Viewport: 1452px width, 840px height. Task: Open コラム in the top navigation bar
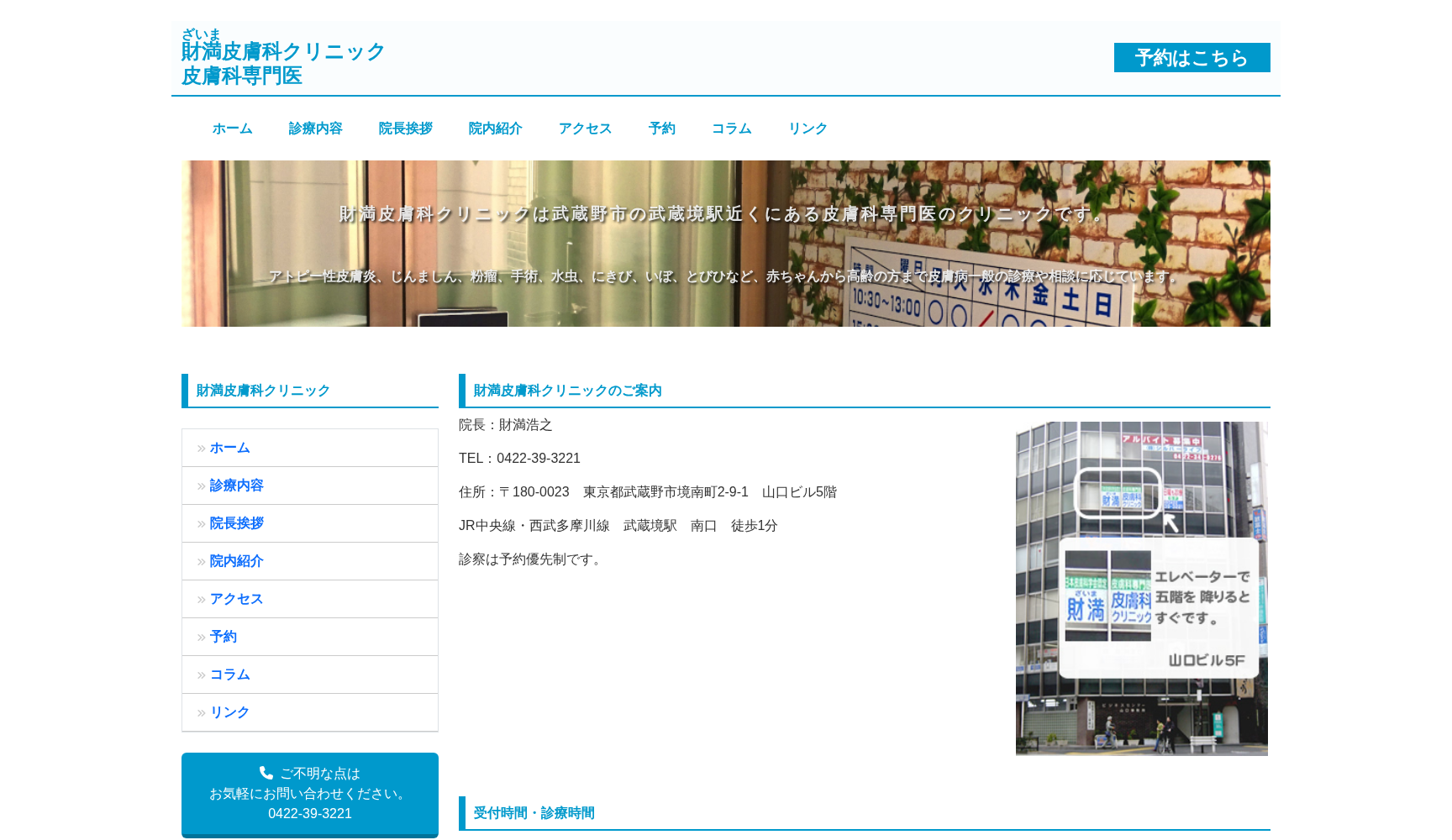tap(731, 129)
